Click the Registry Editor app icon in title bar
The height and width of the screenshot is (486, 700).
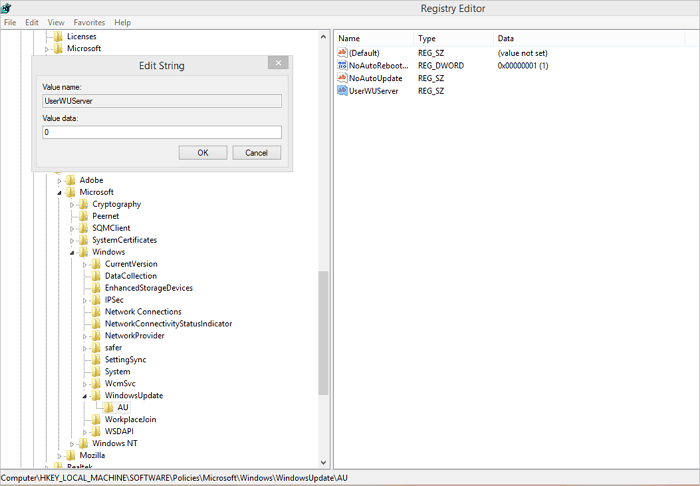[7, 8]
